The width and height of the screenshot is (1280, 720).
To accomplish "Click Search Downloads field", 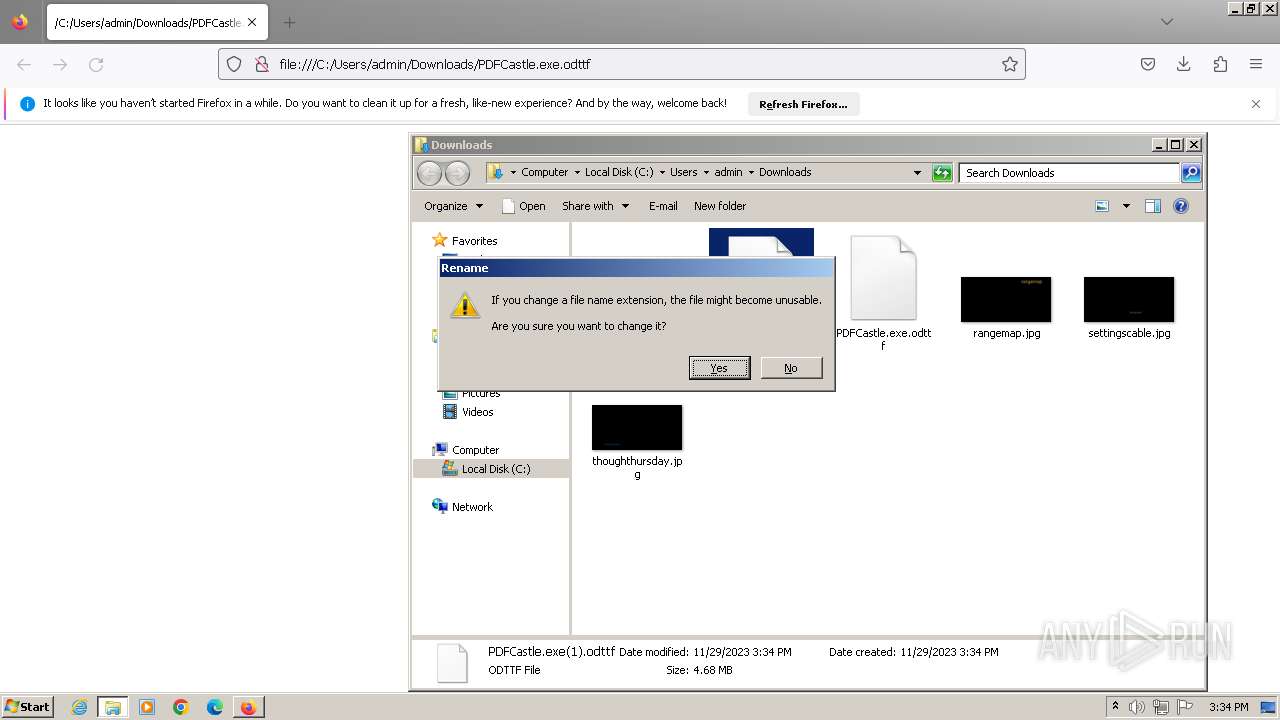I will [1069, 173].
